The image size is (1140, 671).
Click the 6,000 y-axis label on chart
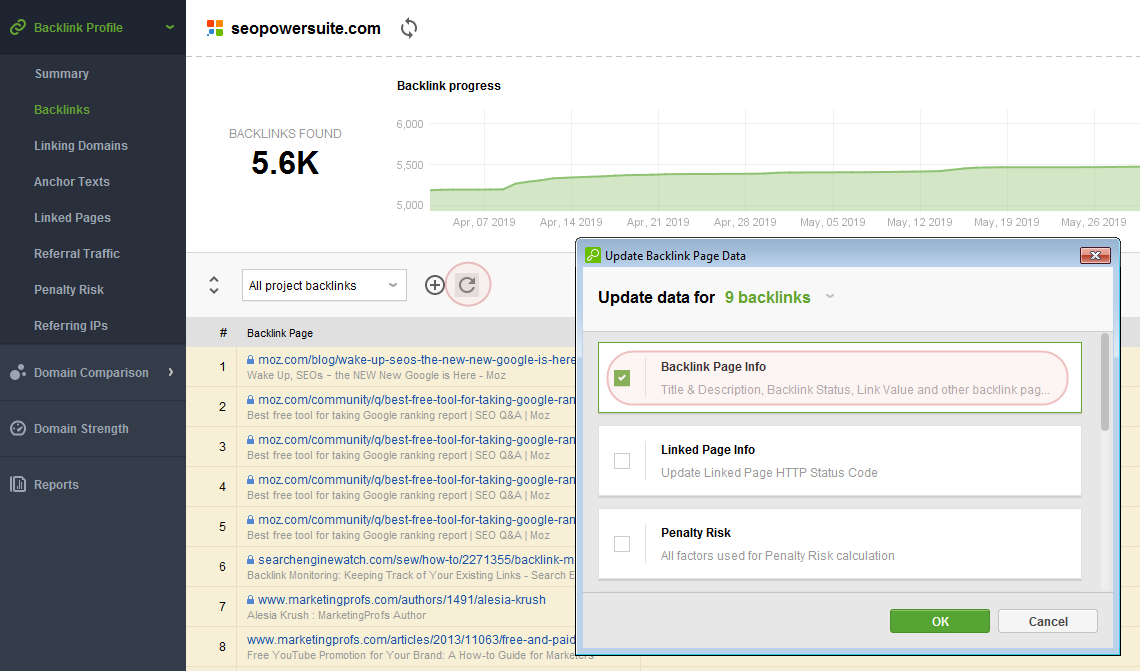(x=409, y=124)
